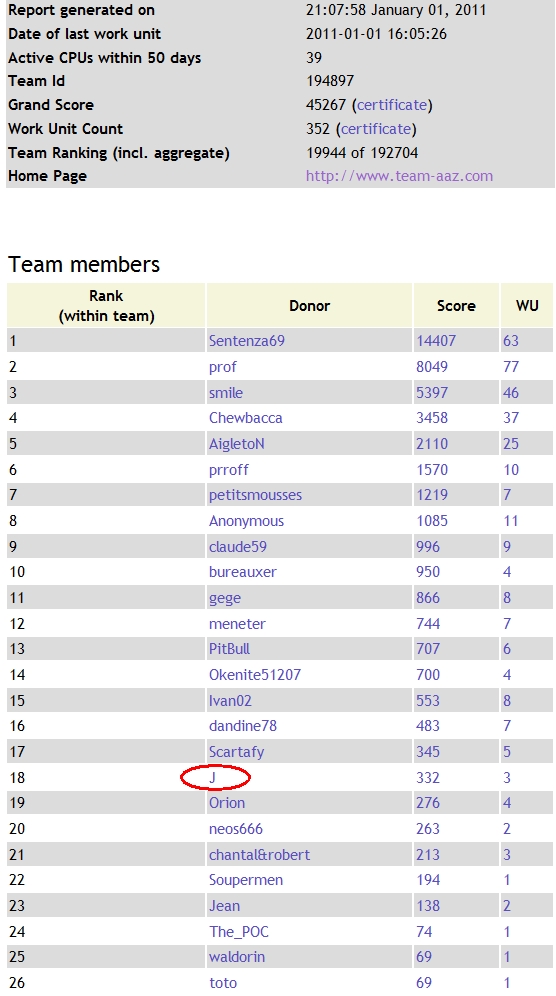Click score 332 for donor J

tap(428, 777)
